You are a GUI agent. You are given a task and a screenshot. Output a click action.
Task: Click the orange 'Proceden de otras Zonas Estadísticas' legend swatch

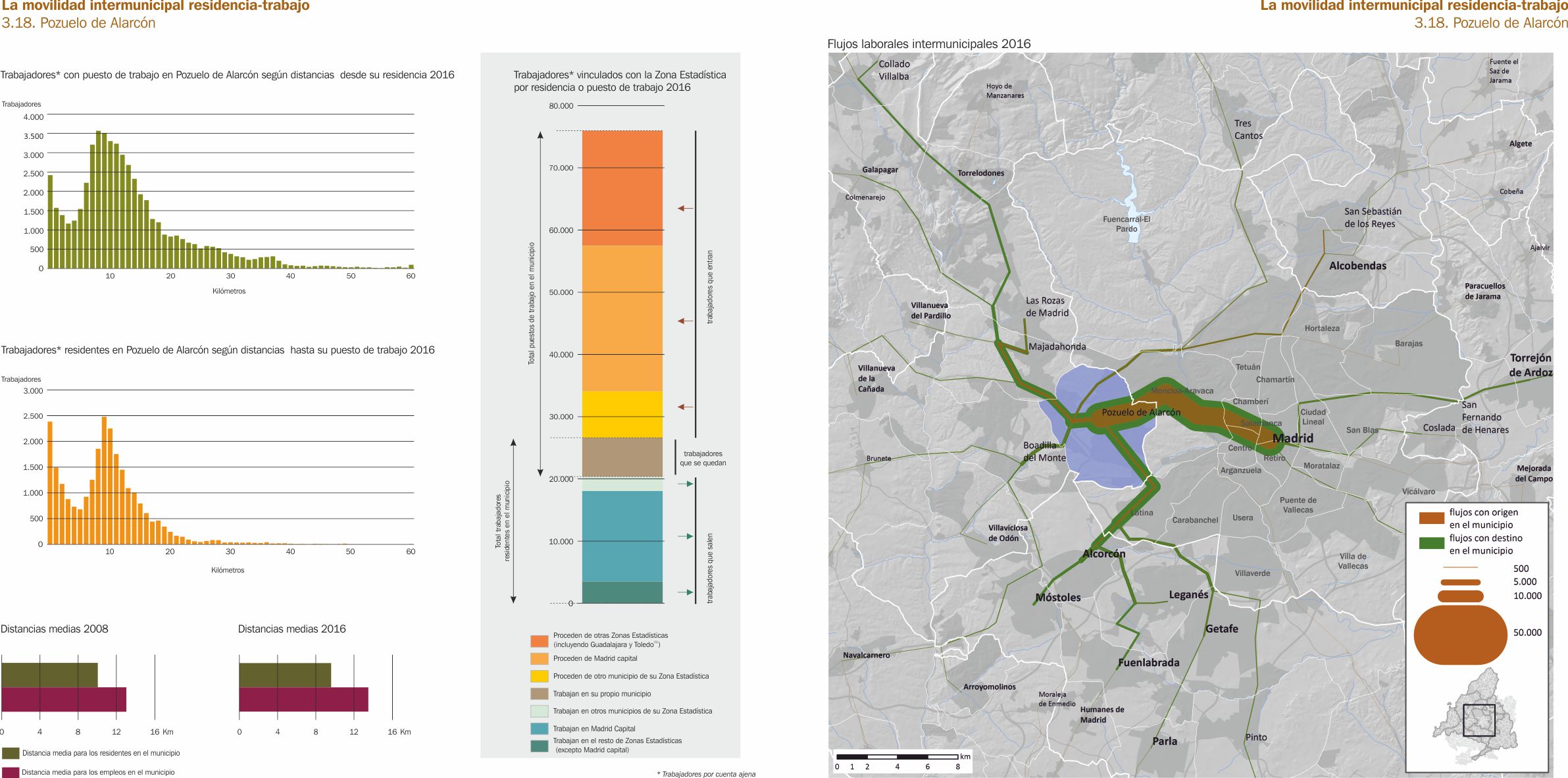[x=539, y=641]
